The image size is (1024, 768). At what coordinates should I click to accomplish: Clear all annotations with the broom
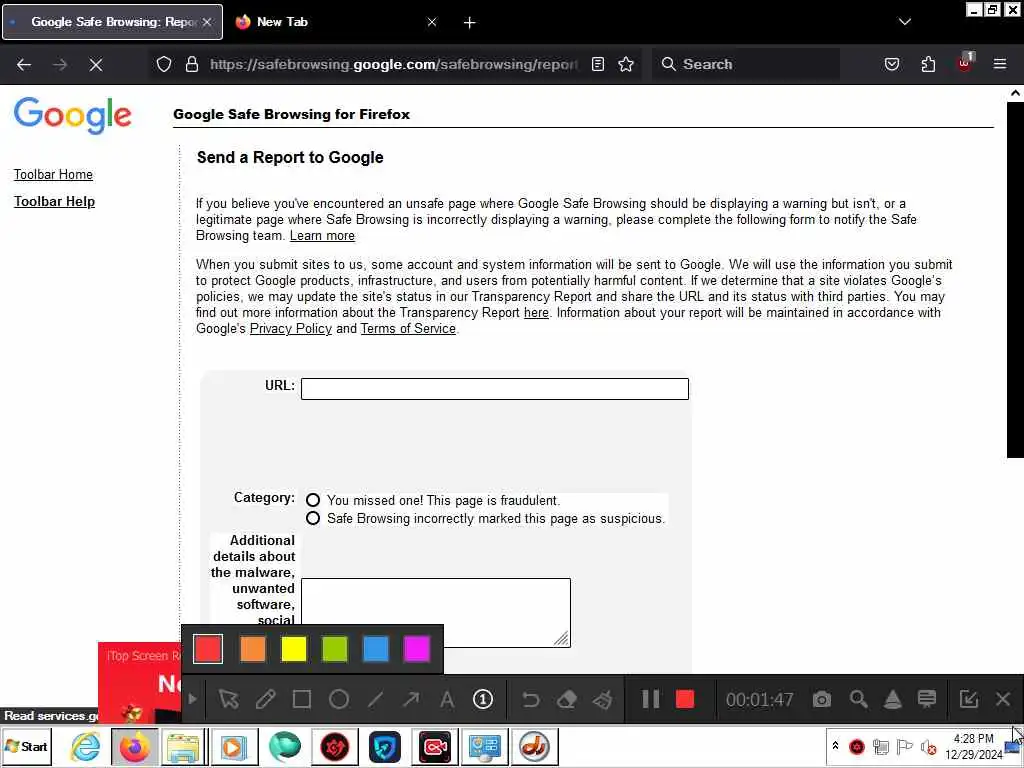pyautogui.click(x=602, y=699)
